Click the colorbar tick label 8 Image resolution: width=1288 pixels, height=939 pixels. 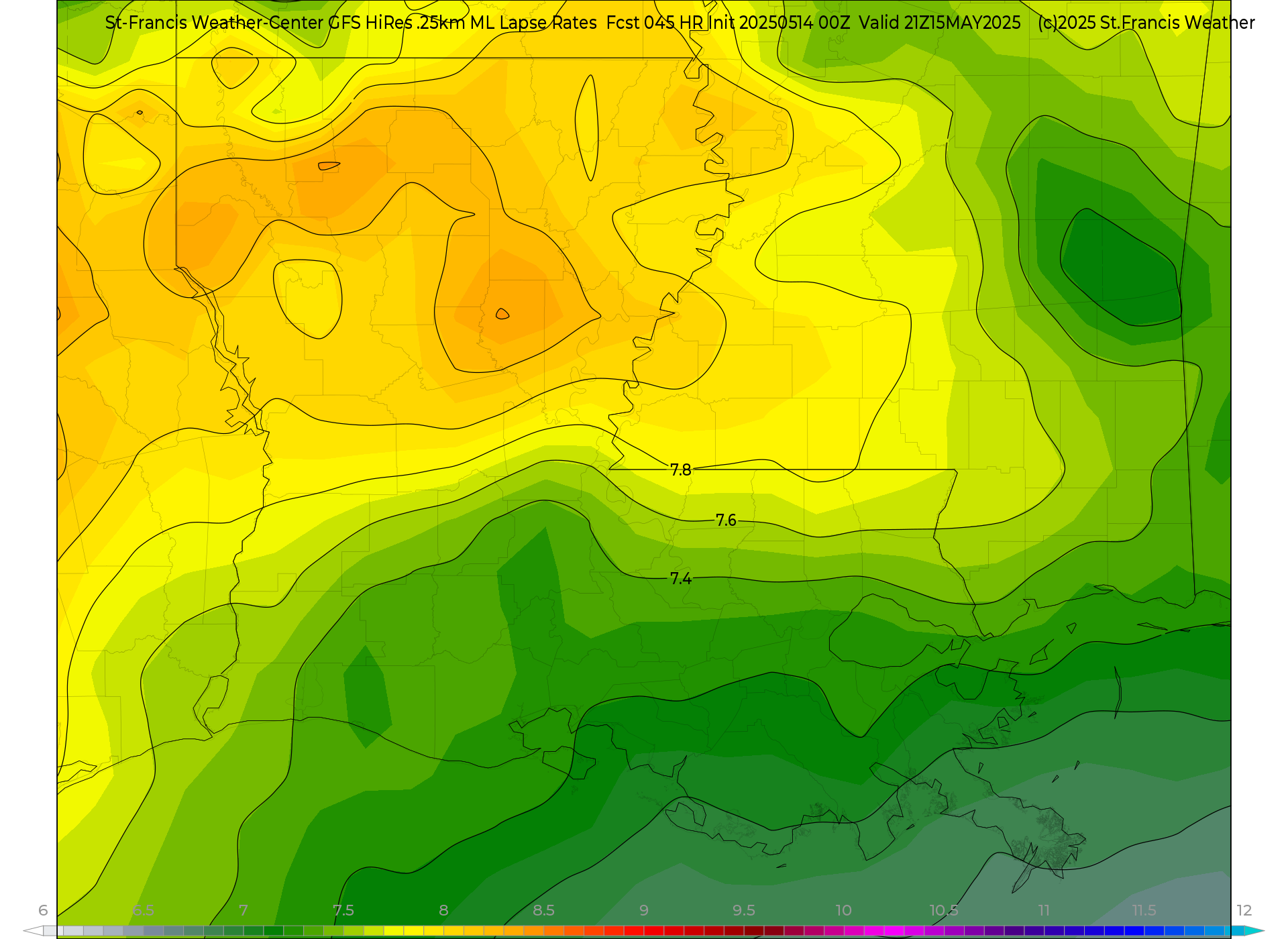point(443,910)
